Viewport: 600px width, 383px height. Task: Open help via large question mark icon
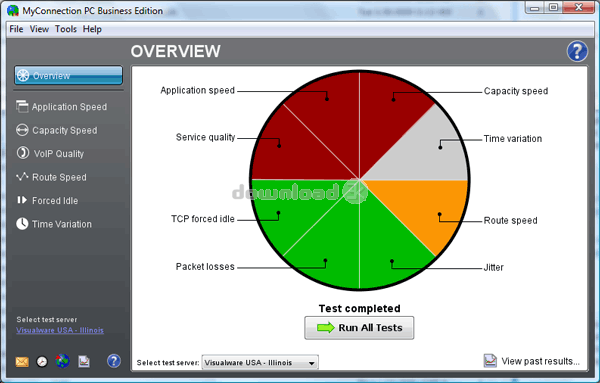point(577,51)
